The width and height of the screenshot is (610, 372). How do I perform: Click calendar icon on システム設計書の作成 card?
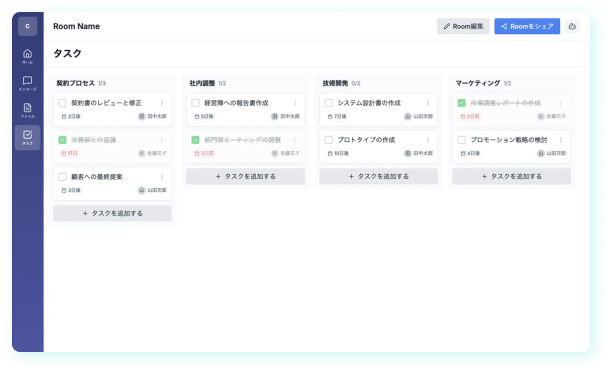pos(330,116)
